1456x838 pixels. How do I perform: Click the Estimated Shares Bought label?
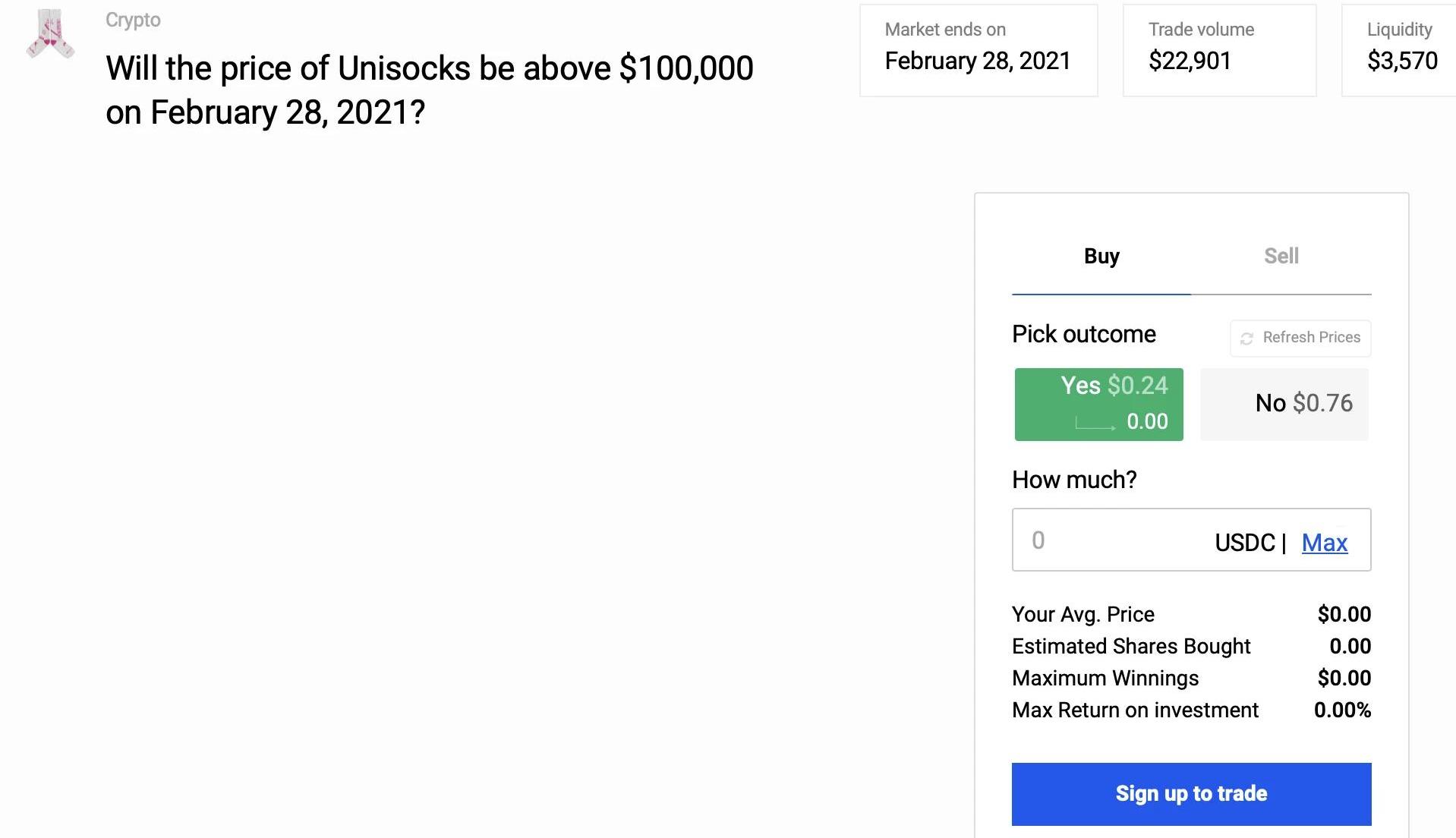(1130, 646)
